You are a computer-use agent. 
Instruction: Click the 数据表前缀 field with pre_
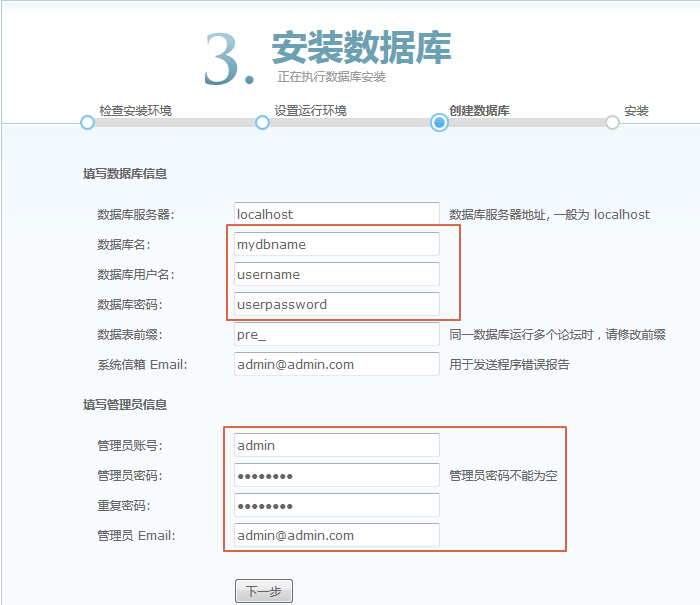[x=337, y=334]
